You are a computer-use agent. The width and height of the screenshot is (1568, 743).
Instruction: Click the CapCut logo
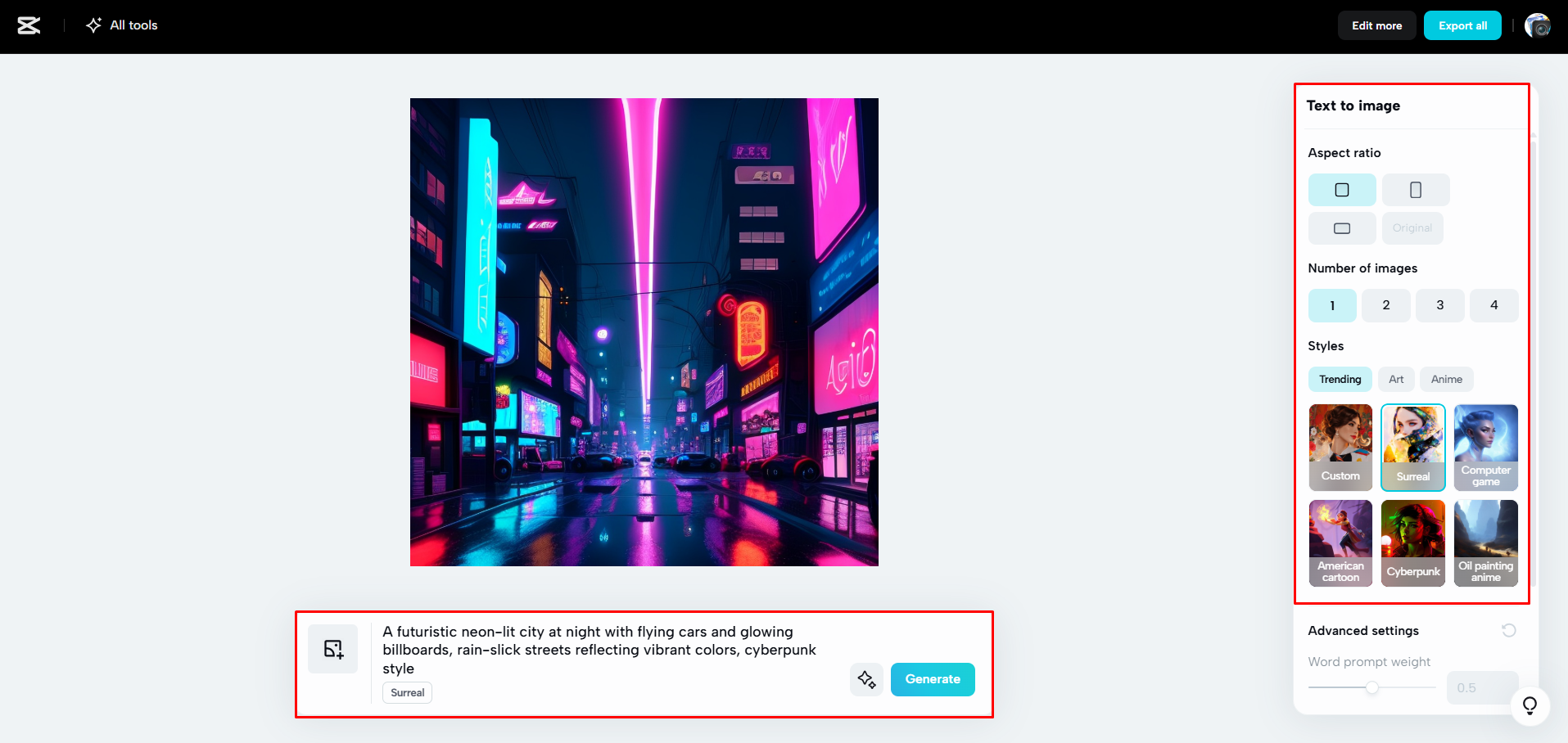click(29, 25)
